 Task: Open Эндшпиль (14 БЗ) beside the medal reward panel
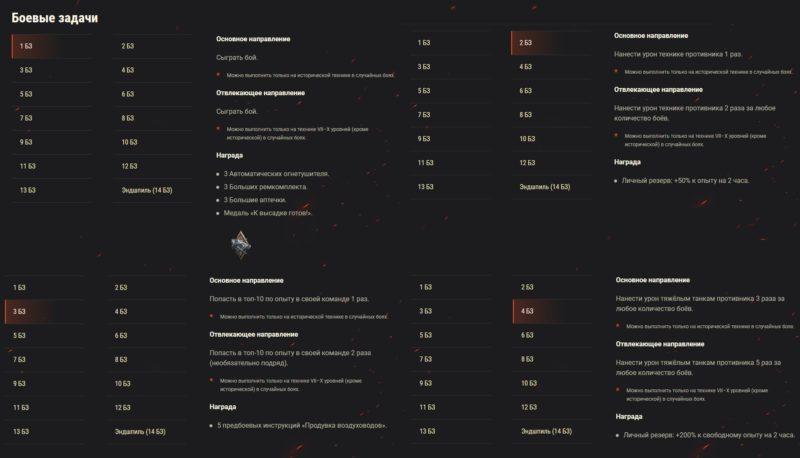[147, 190]
